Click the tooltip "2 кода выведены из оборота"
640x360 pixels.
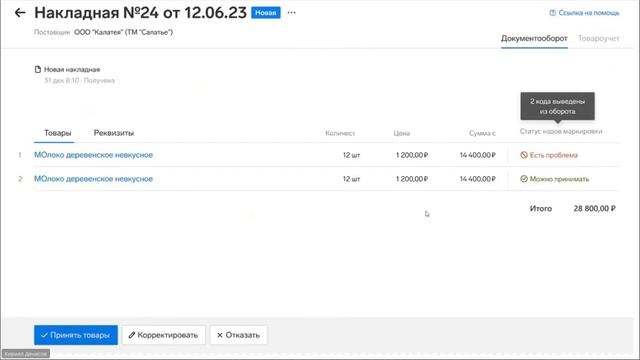(557, 106)
